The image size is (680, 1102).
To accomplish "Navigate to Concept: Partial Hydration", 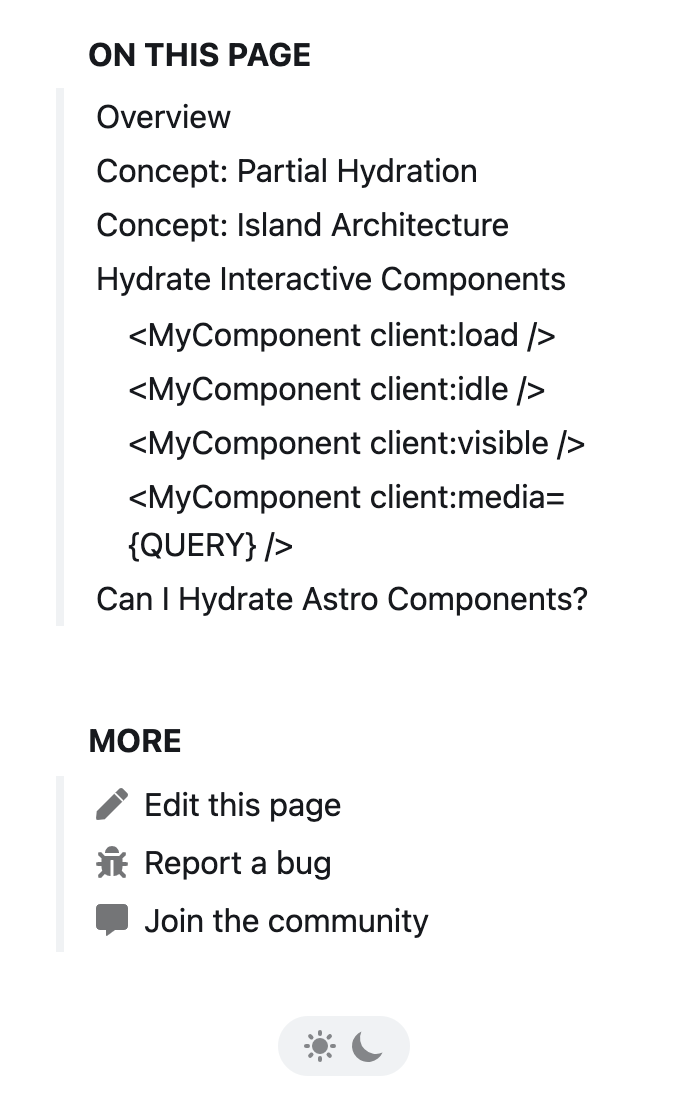I will (x=287, y=171).
